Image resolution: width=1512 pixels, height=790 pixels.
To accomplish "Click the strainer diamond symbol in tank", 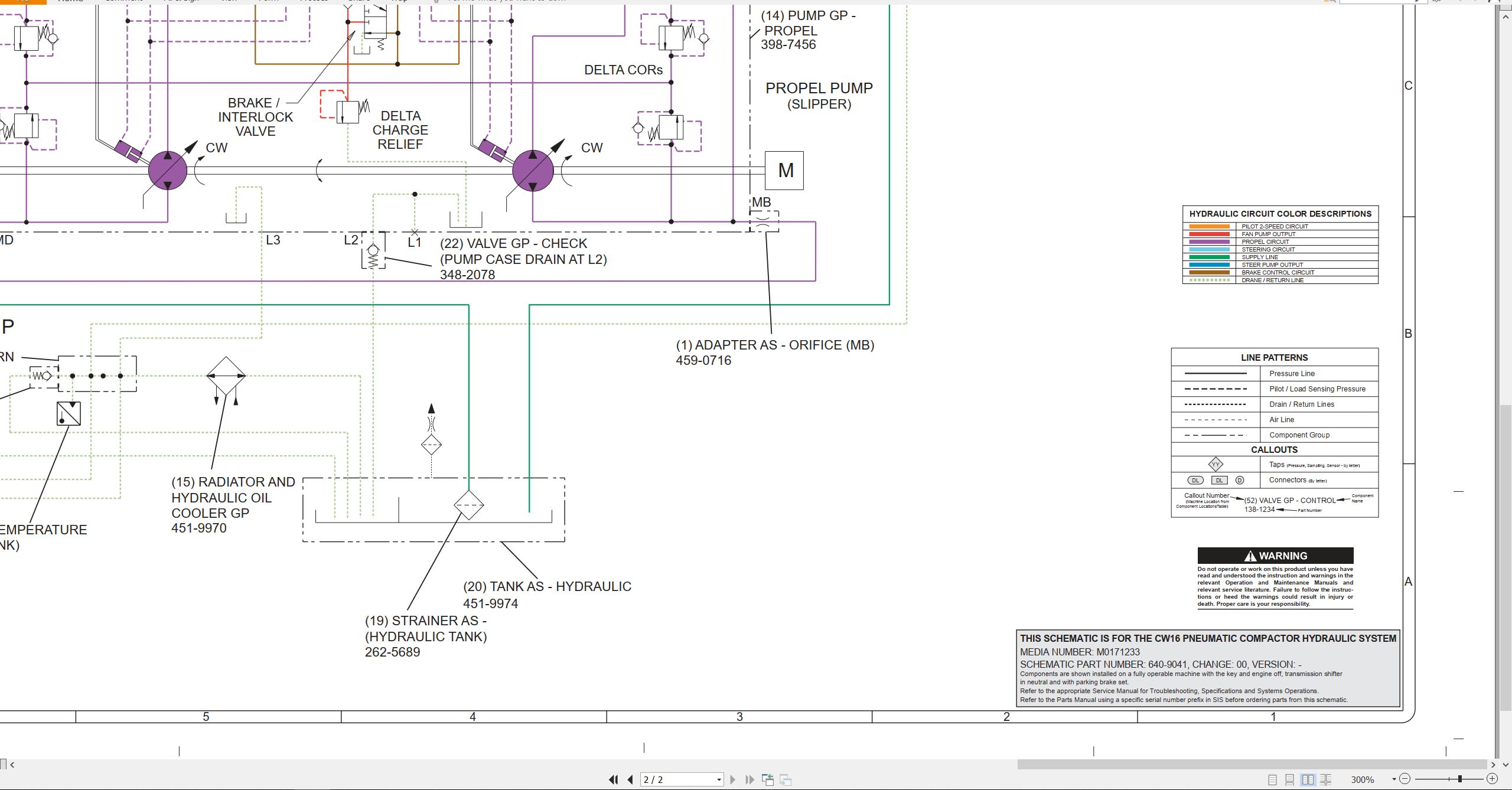I will [469, 505].
